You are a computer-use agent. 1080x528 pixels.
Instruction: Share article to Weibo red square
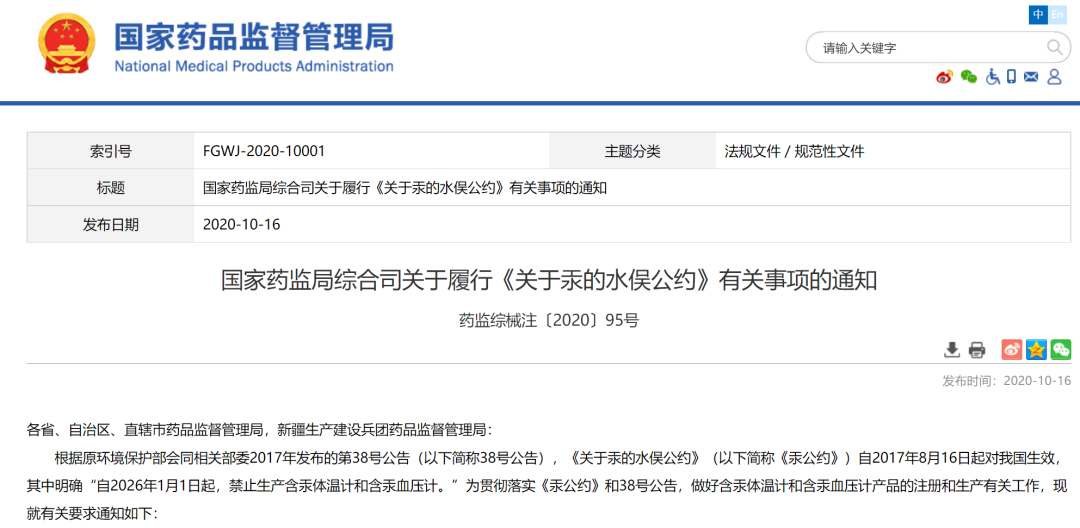pyautogui.click(x=1012, y=350)
